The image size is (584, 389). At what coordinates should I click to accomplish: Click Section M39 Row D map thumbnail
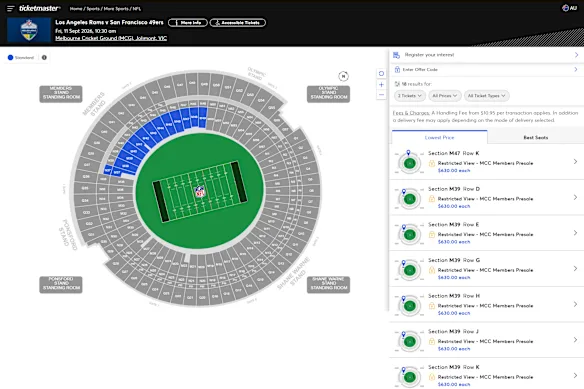409,198
